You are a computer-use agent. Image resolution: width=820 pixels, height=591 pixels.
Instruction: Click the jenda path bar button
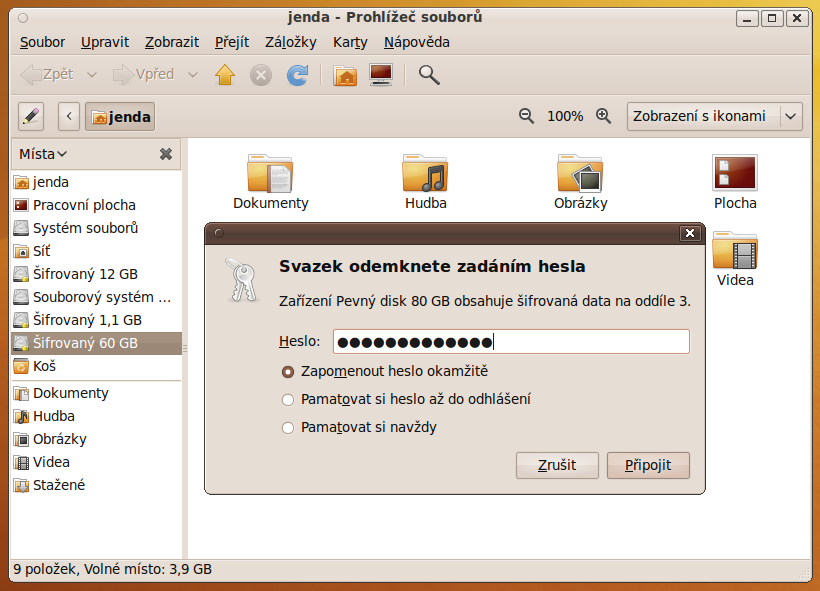120,116
